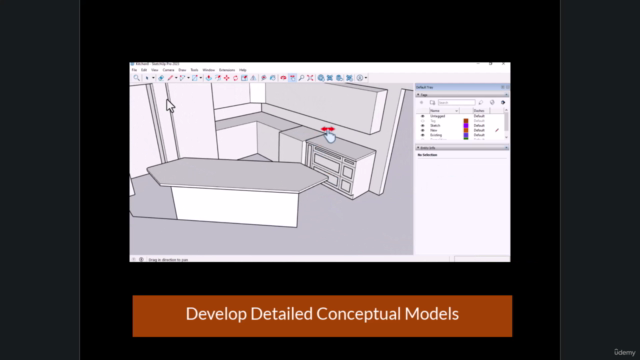Open the File menu

pos(134,70)
